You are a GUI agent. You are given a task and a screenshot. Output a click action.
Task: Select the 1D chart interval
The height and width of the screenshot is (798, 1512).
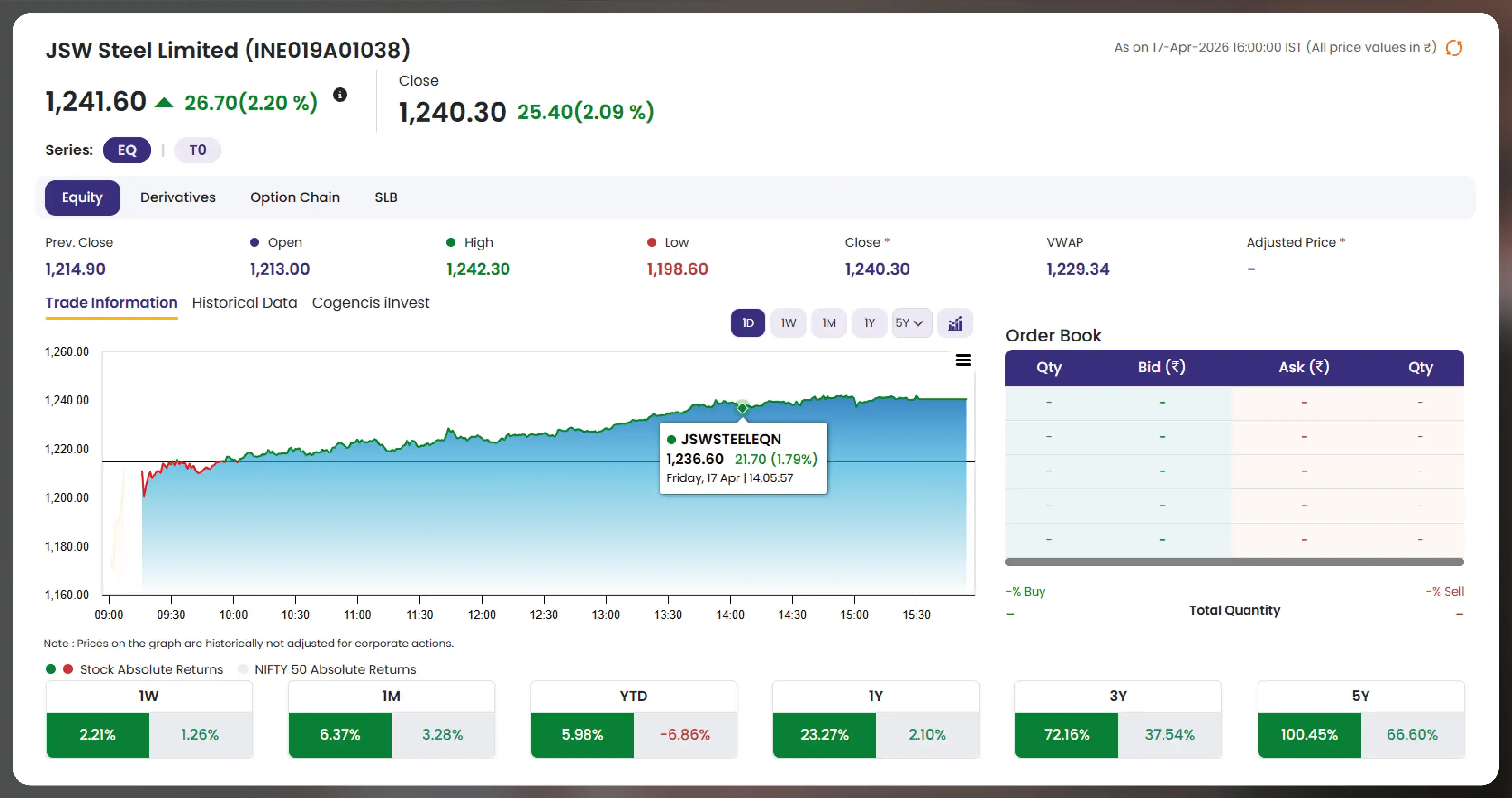pyautogui.click(x=748, y=323)
